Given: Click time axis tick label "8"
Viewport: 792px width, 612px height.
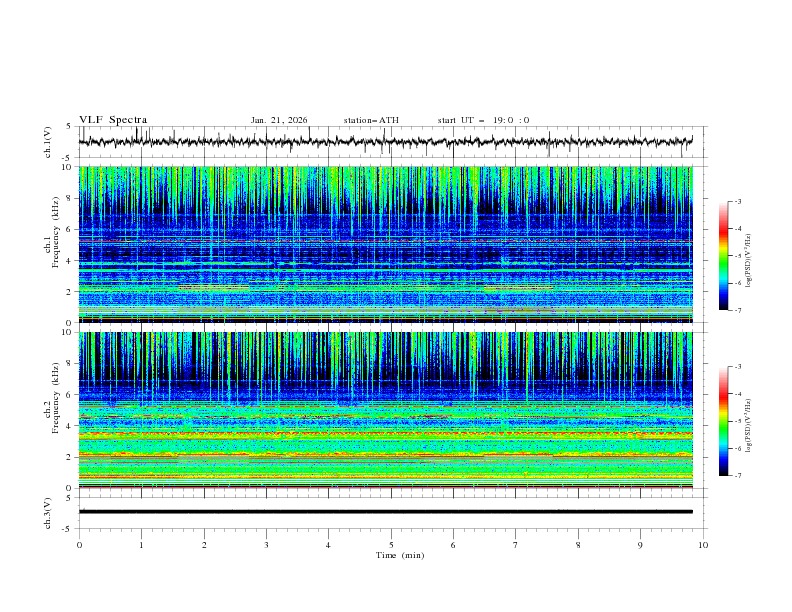Looking at the screenshot, I should [578, 545].
